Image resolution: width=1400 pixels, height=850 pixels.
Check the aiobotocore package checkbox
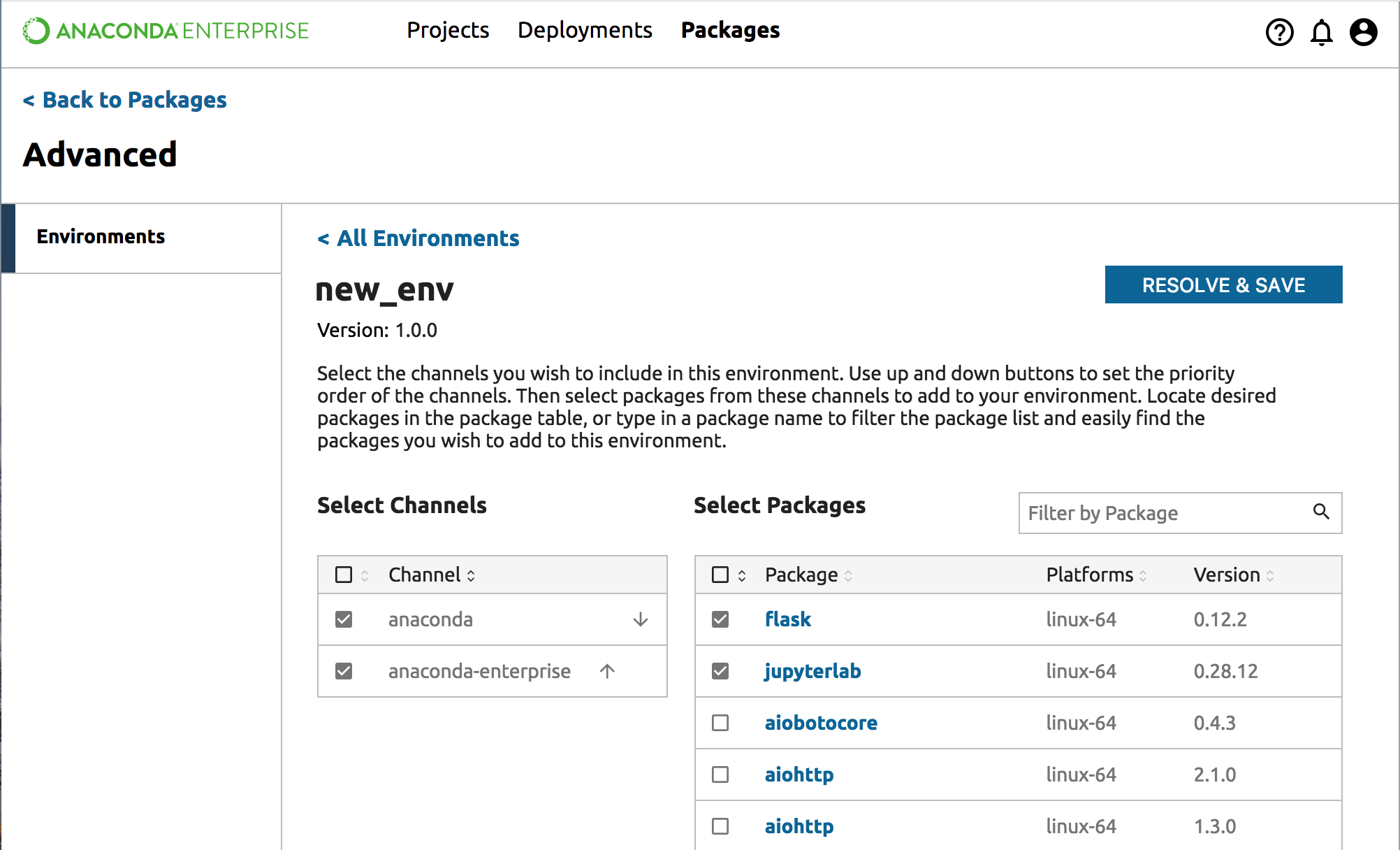point(720,723)
